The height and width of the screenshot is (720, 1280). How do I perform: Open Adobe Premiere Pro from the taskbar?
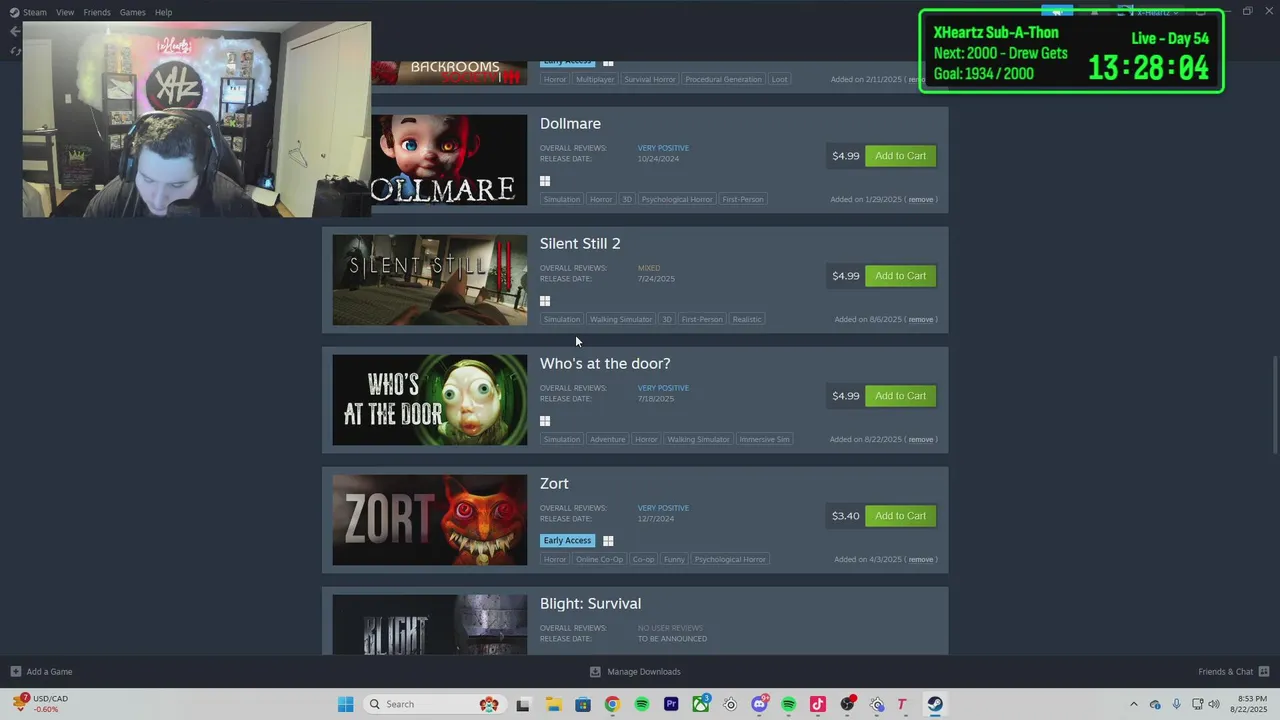pos(671,704)
